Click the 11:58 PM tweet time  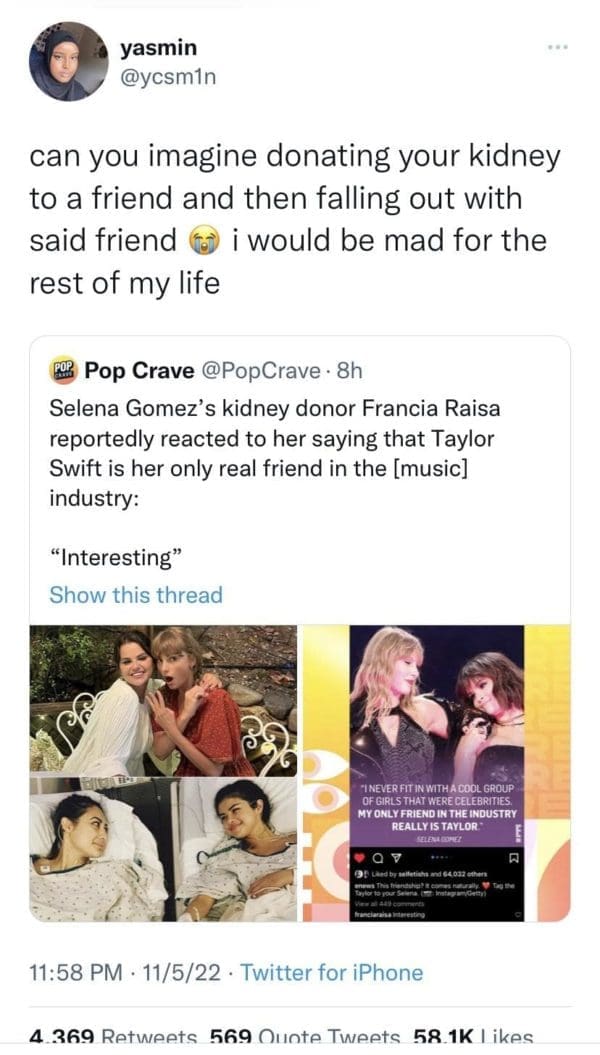point(74,973)
